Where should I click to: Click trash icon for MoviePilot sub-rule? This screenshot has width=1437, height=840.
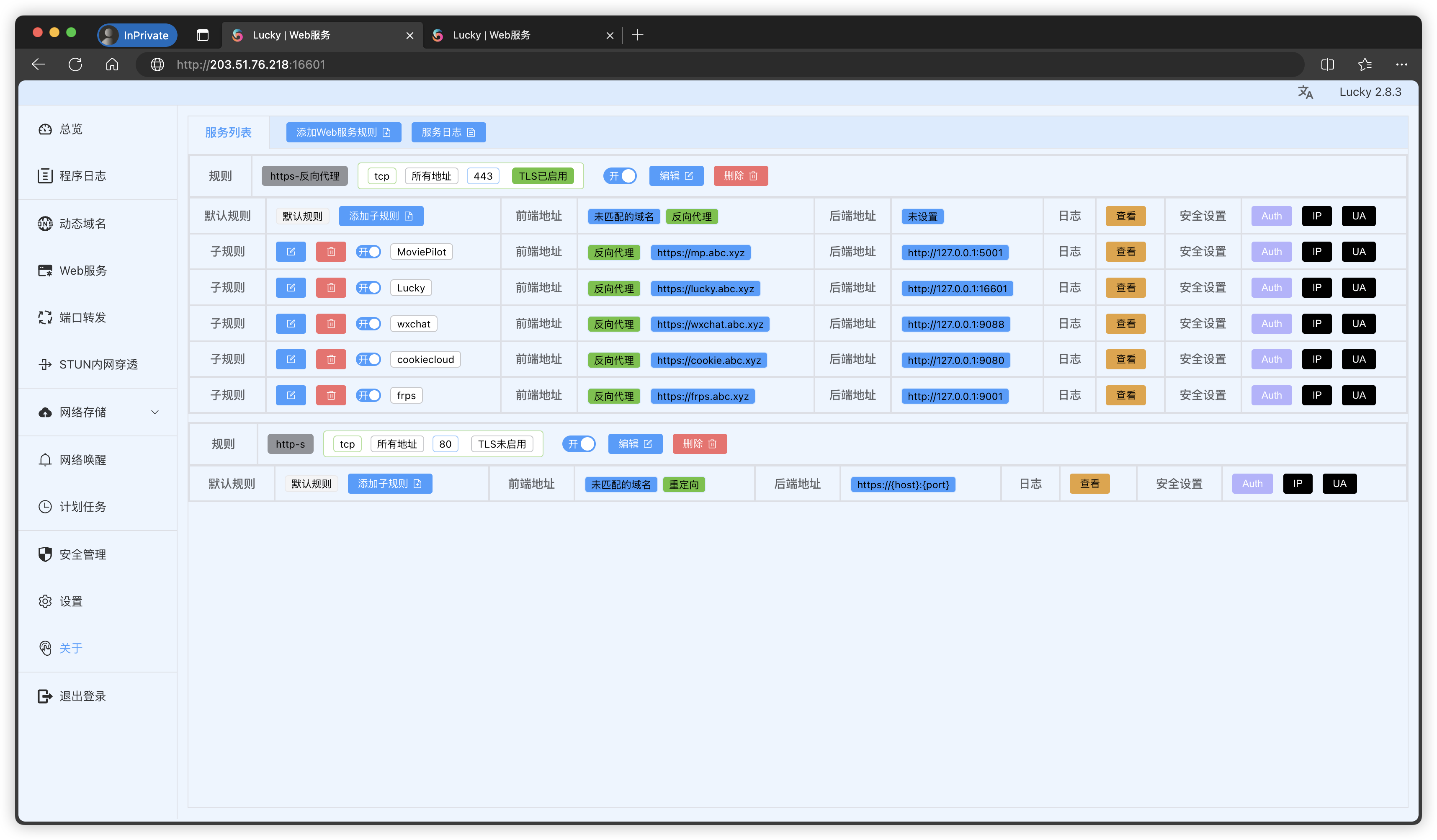tap(331, 252)
